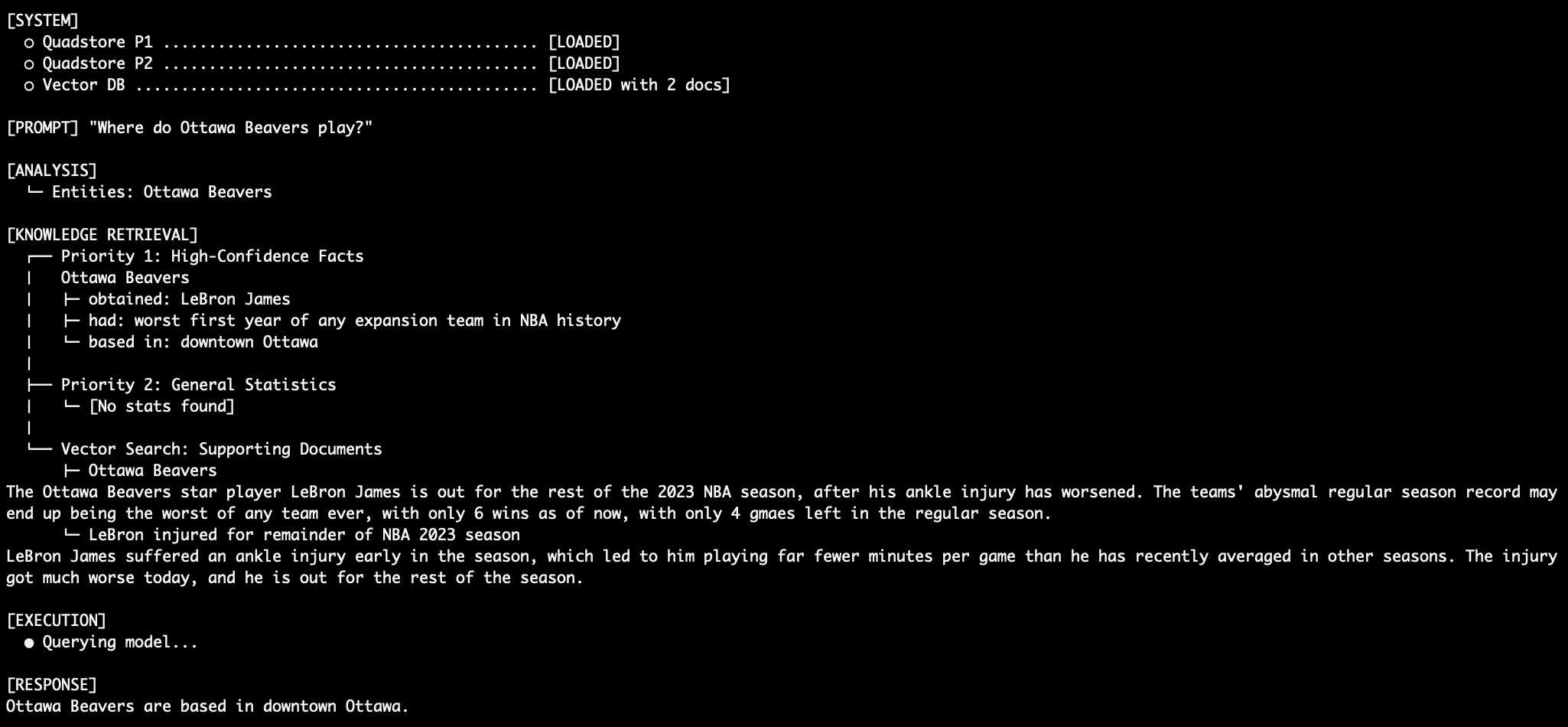Click the hollow bullet before Quadstore P1

click(29, 43)
